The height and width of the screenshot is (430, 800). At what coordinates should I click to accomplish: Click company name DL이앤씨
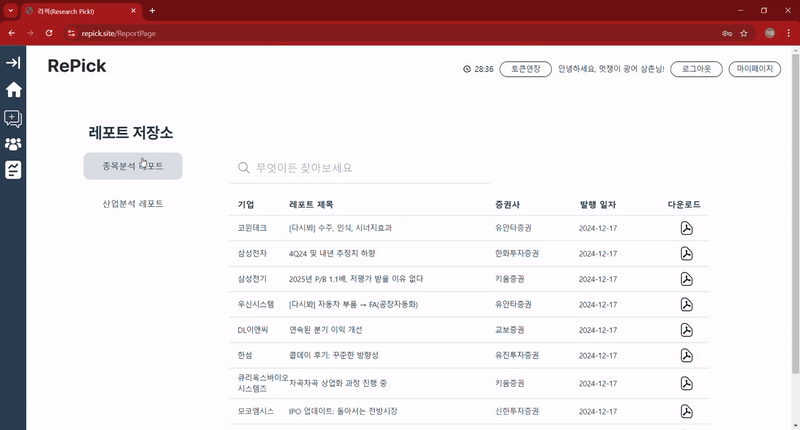(253, 330)
